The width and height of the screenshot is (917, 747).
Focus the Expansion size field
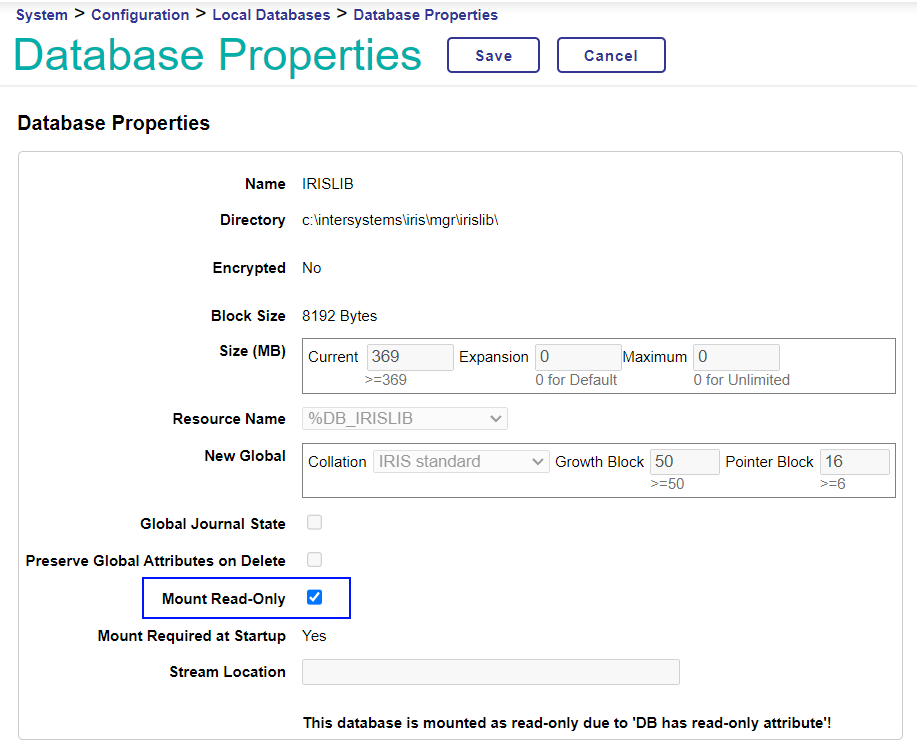click(x=577, y=357)
